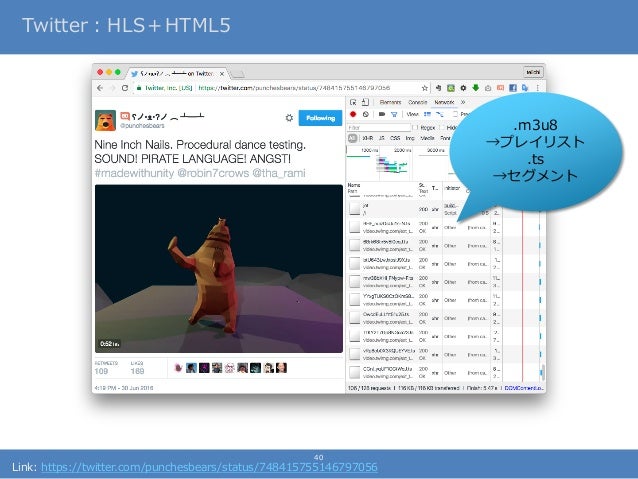
Task: Toggle the waterfall overview view icon
Action: (x=439, y=114)
